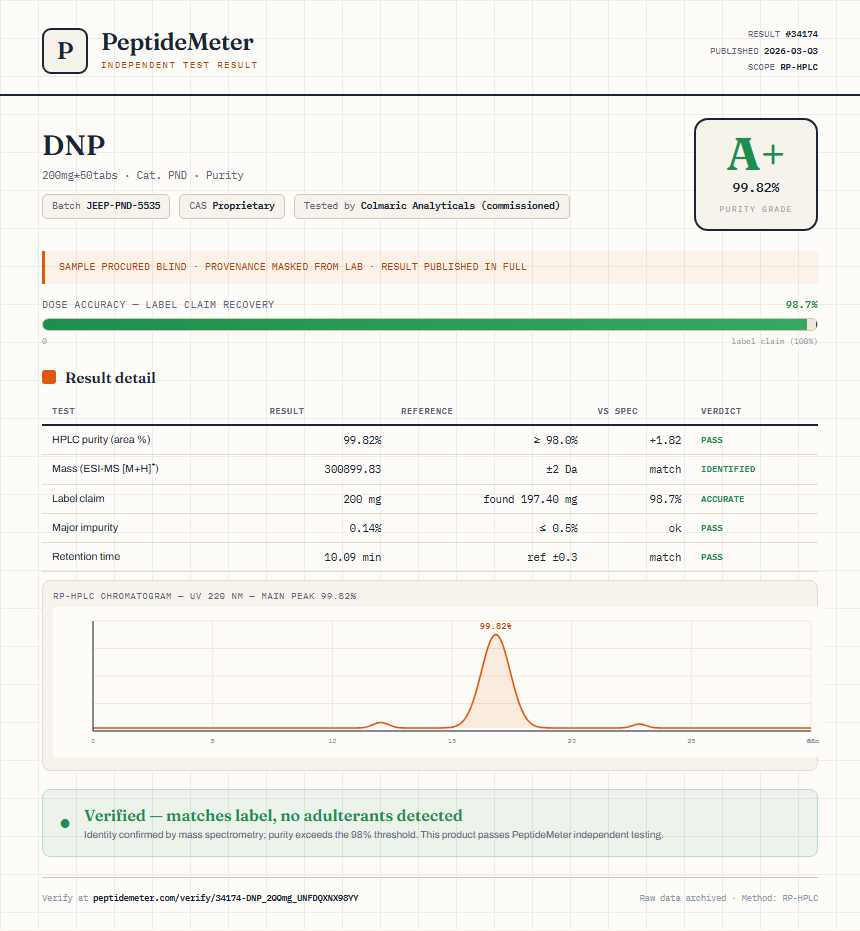Select the Major impurity row label
Viewport: 860px width, 931px height.
[x=85, y=527]
